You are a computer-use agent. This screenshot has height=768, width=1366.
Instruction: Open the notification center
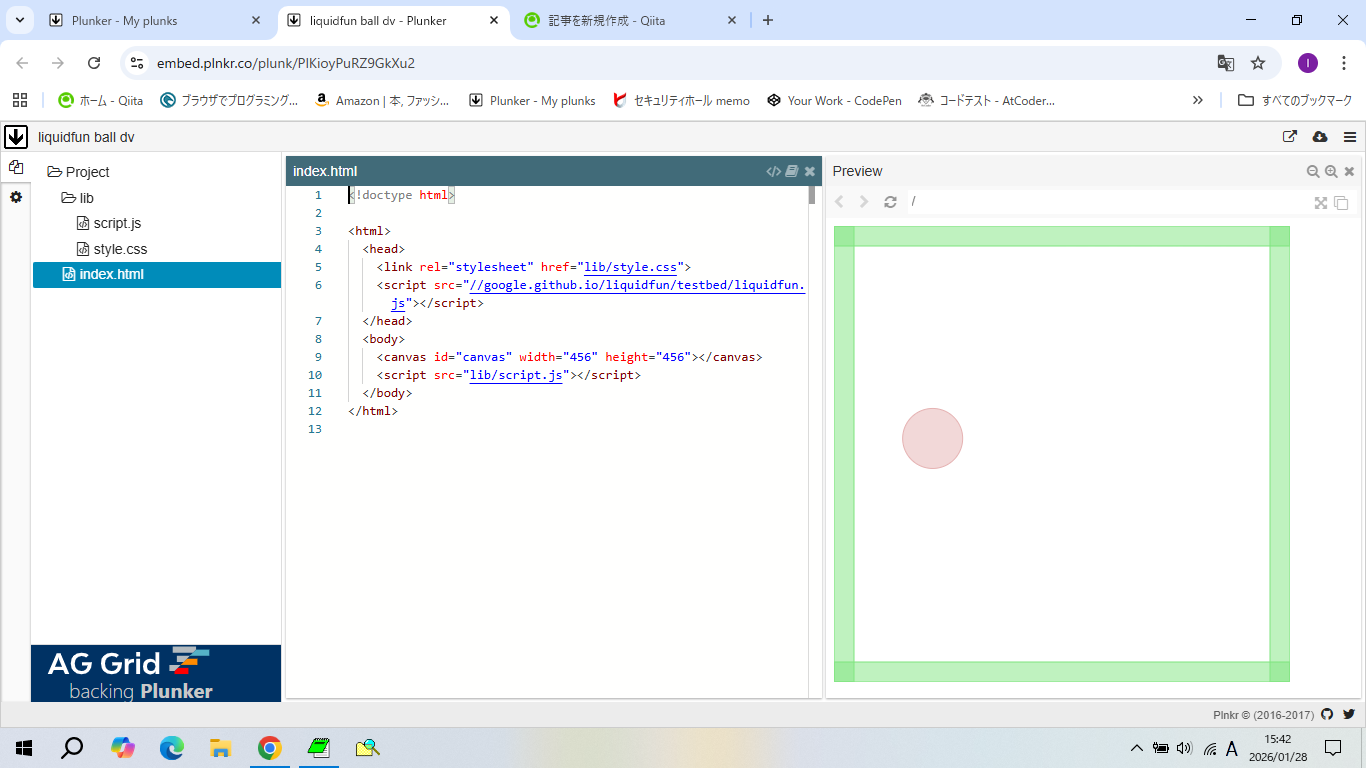[x=1332, y=747]
